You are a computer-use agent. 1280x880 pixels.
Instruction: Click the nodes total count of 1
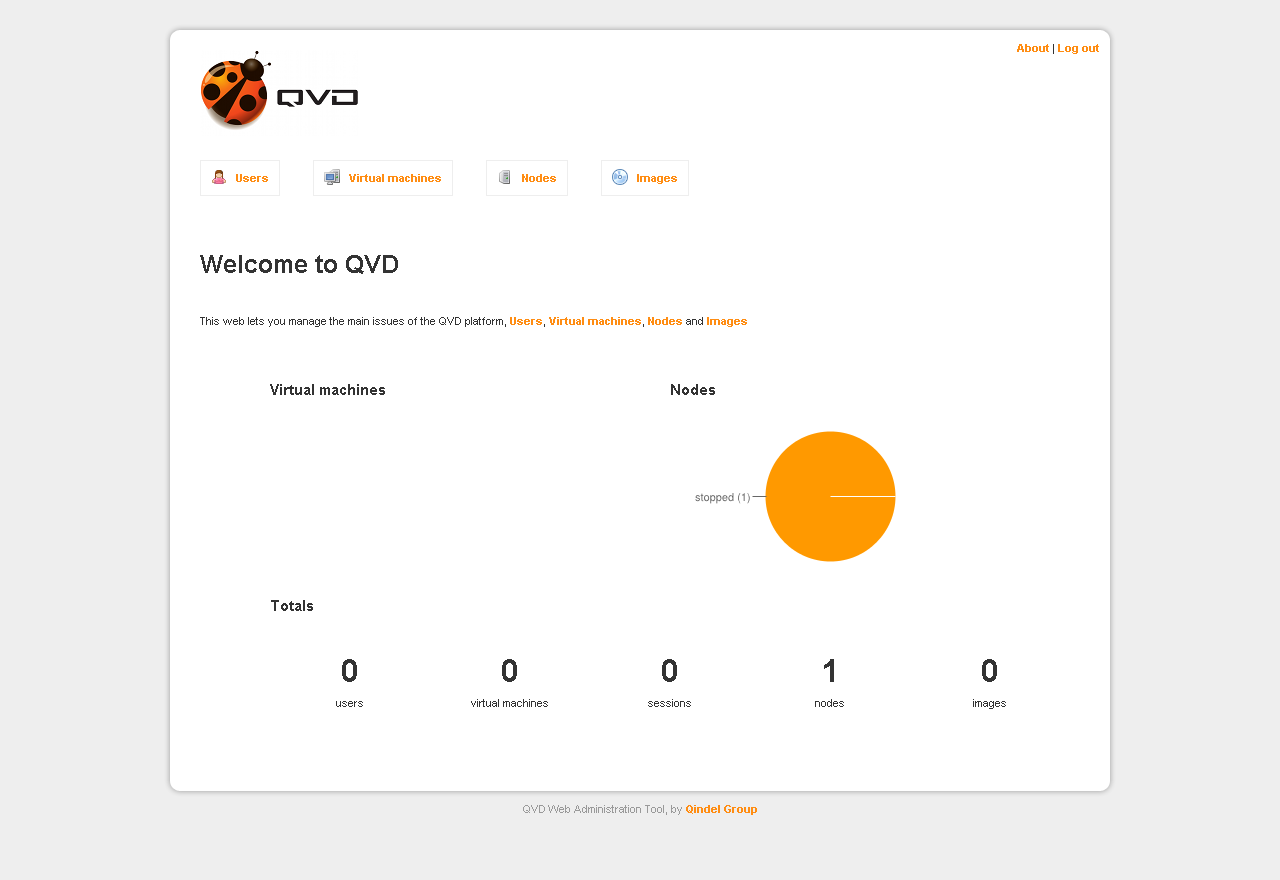(x=829, y=671)
